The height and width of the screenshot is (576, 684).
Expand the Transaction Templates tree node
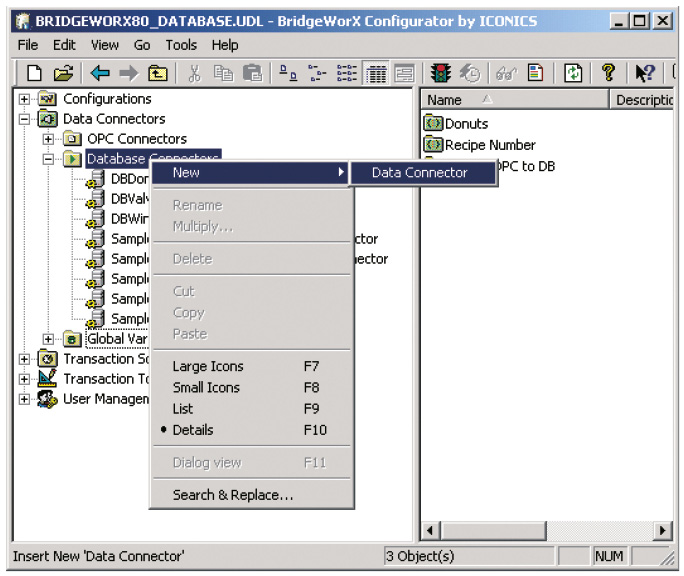tap(24, 379)
